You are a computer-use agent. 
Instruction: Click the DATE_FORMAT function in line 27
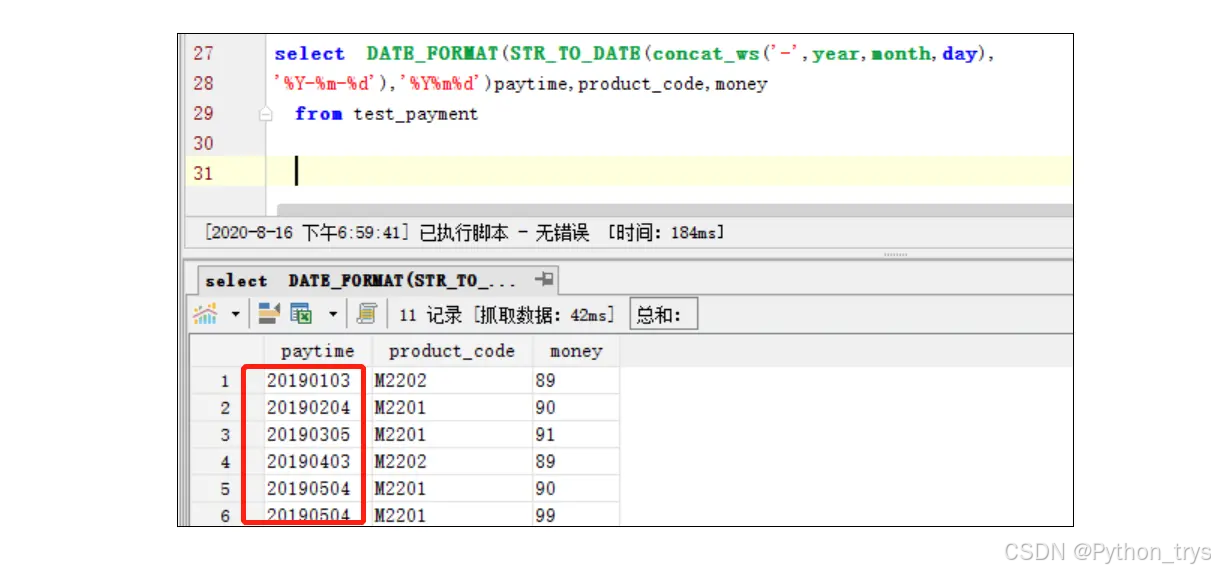[432, 54]
